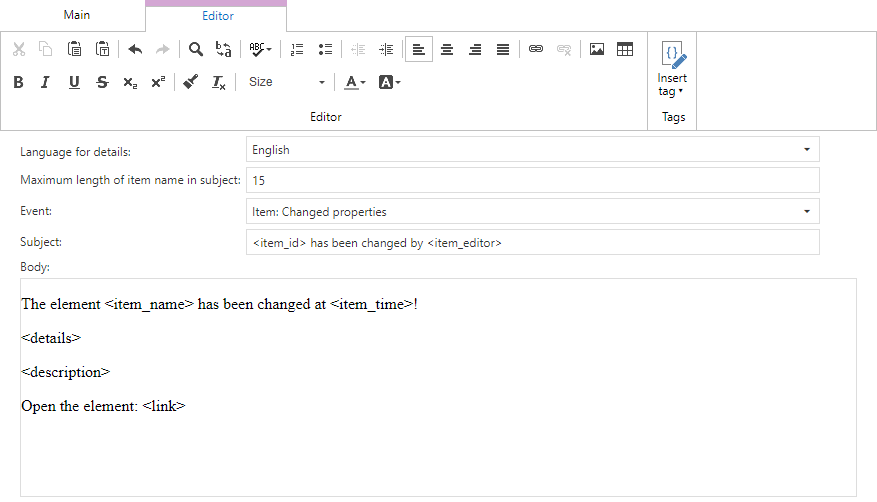Image resolution: width=877 pixels, height=502 pixels.
Task: Insert a bulleted list
Action: [x=325, y=49]
